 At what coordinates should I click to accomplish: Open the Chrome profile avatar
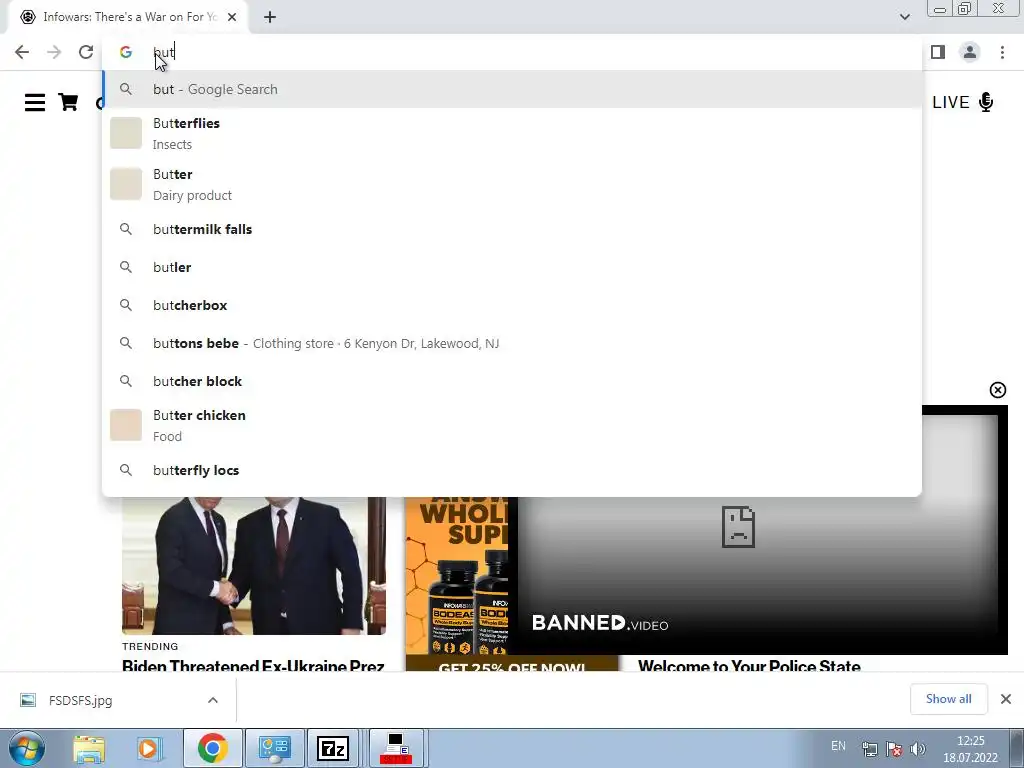click(x=970, y=52)
